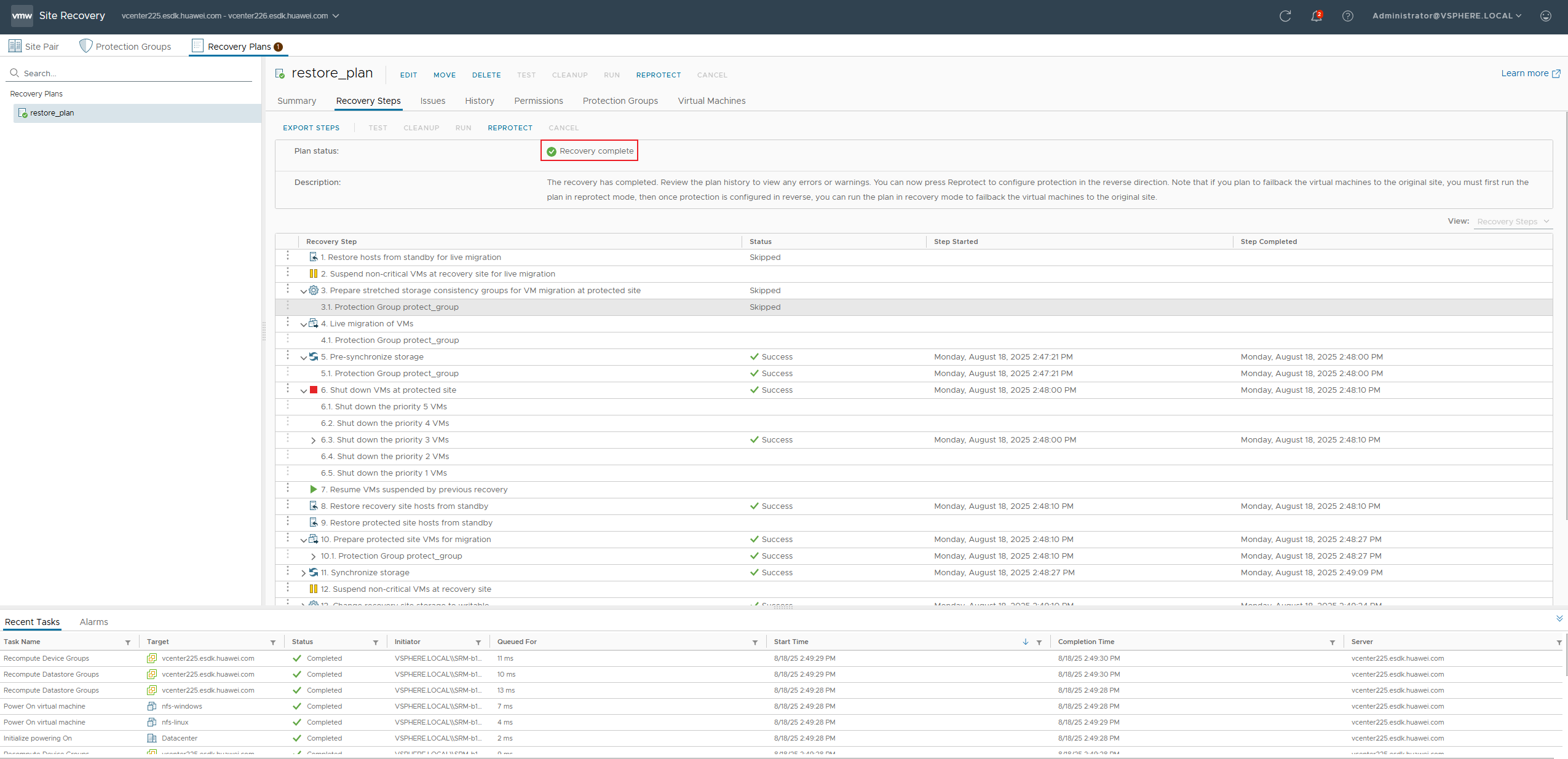Click the feedback smiley icon

[1545, 16]
